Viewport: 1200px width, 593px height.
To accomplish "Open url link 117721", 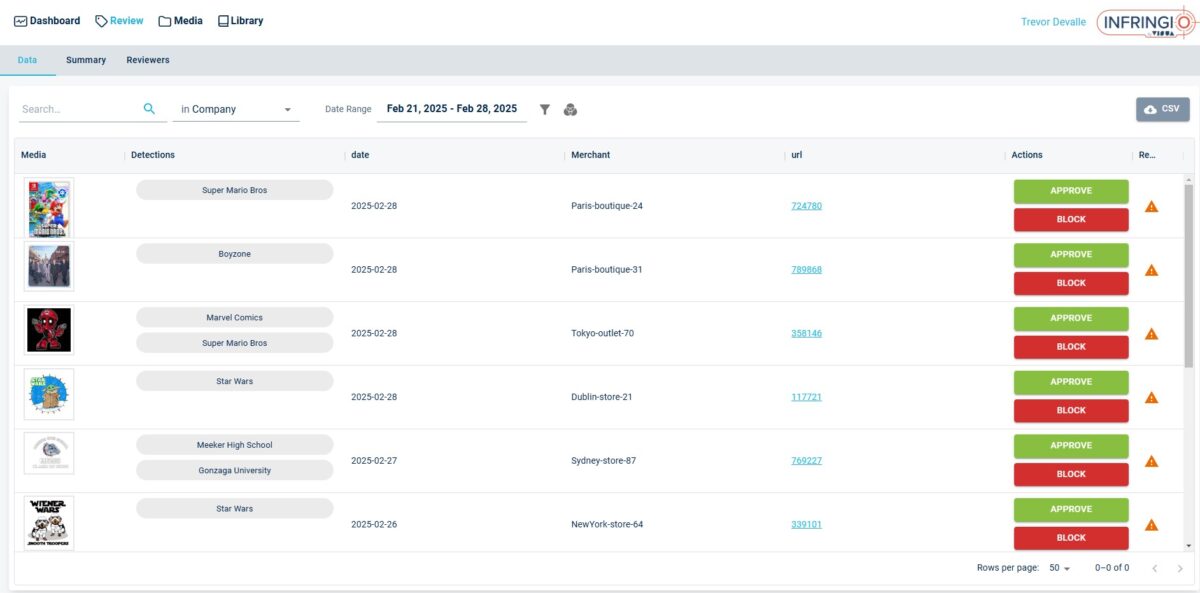I will pos(806,397).
